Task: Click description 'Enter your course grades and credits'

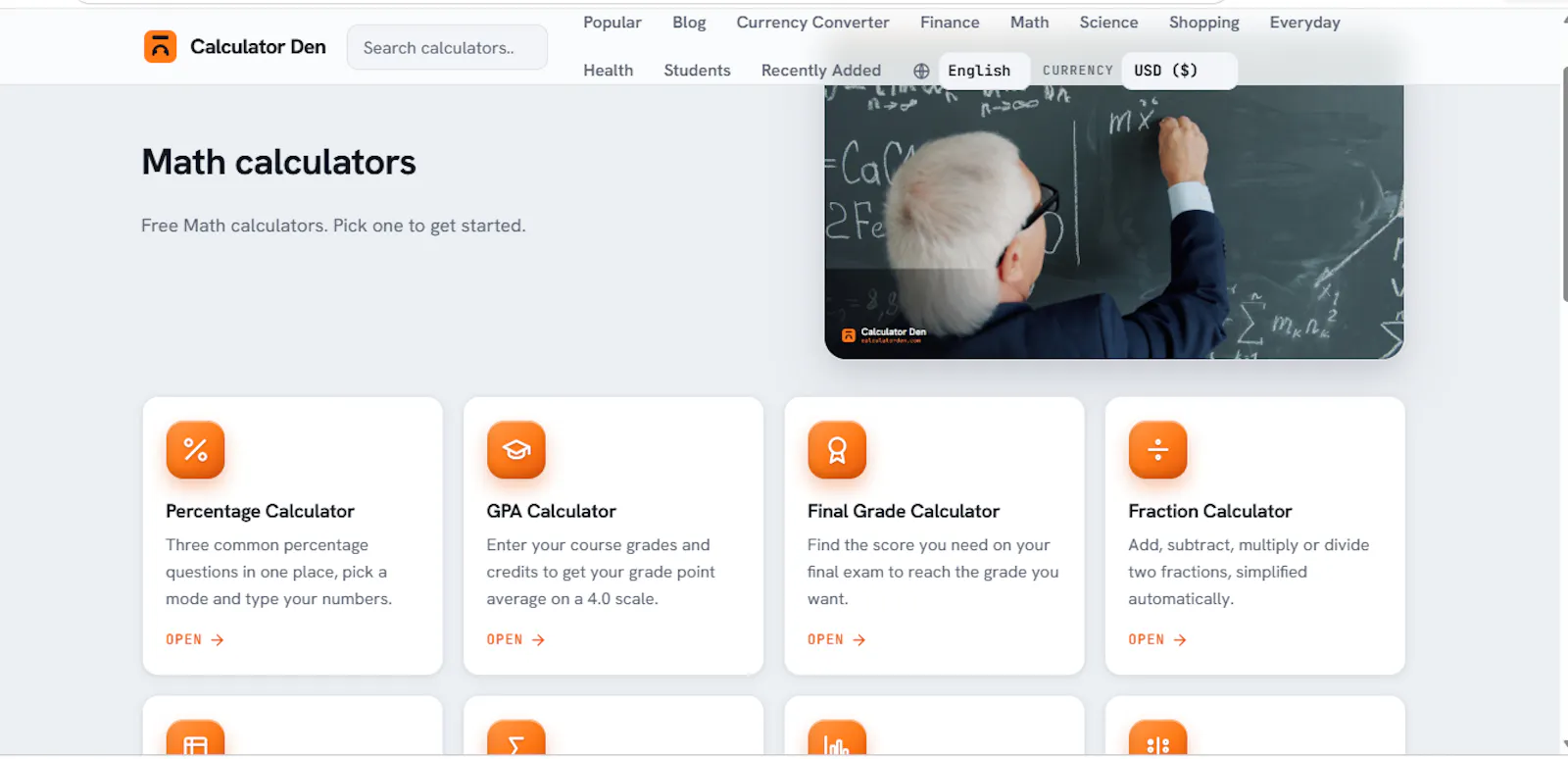Action: (x=601, y=572)
